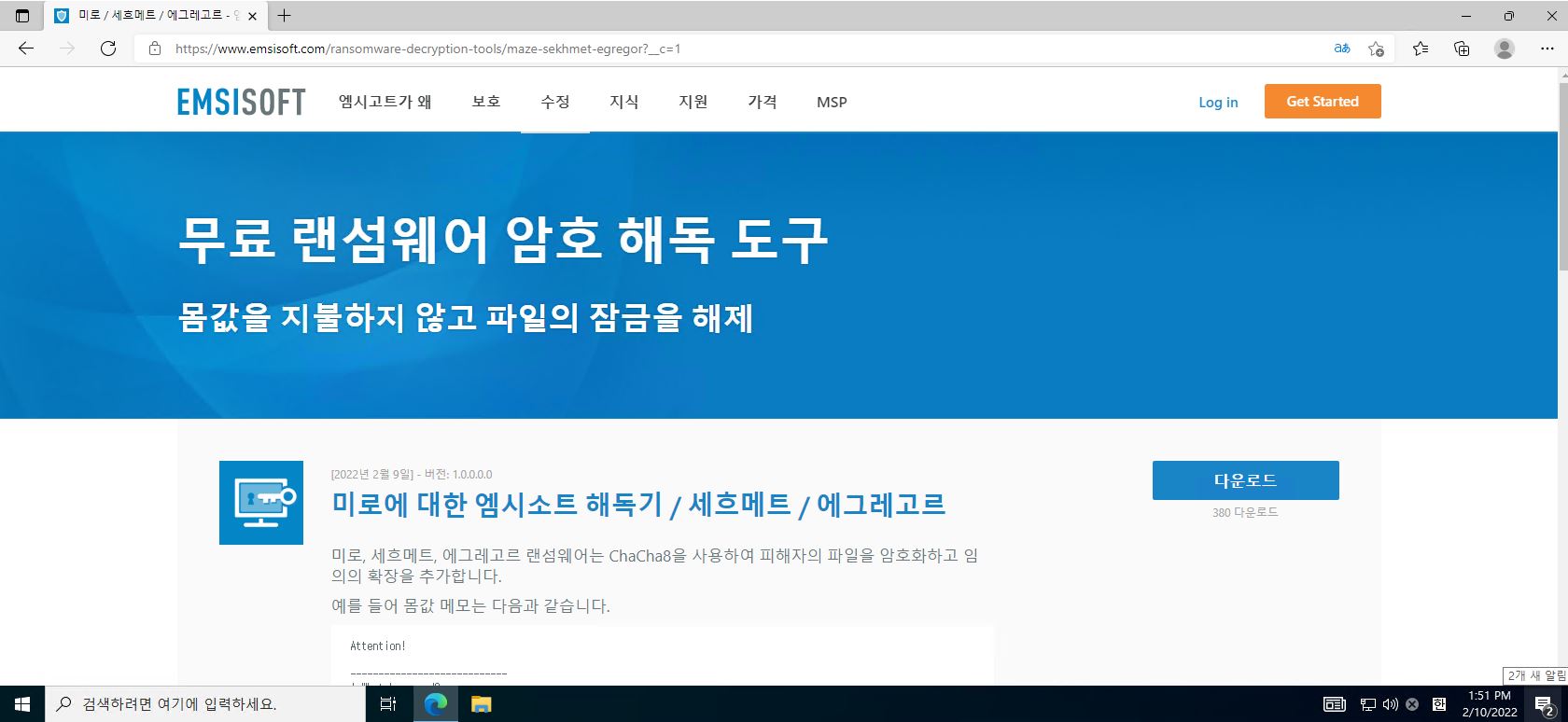
Task: Click the Windows taskbar search box
Action: click(205, 704)
